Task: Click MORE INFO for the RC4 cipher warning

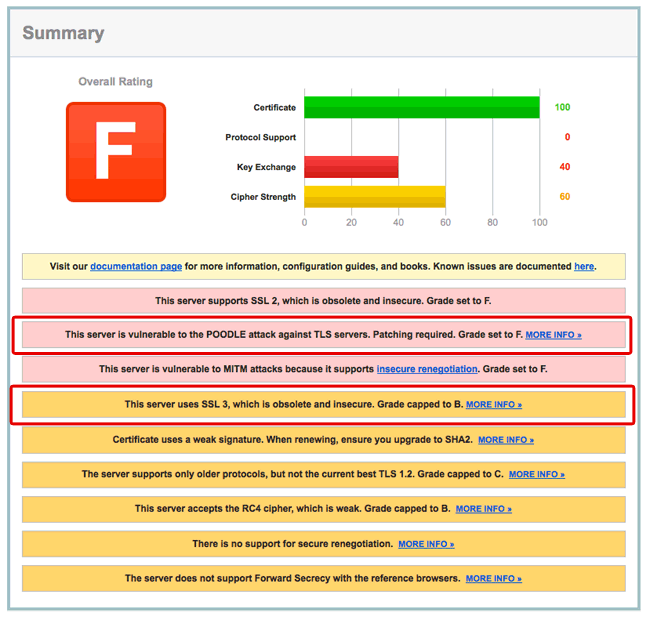Action: [x=483, y=509]
